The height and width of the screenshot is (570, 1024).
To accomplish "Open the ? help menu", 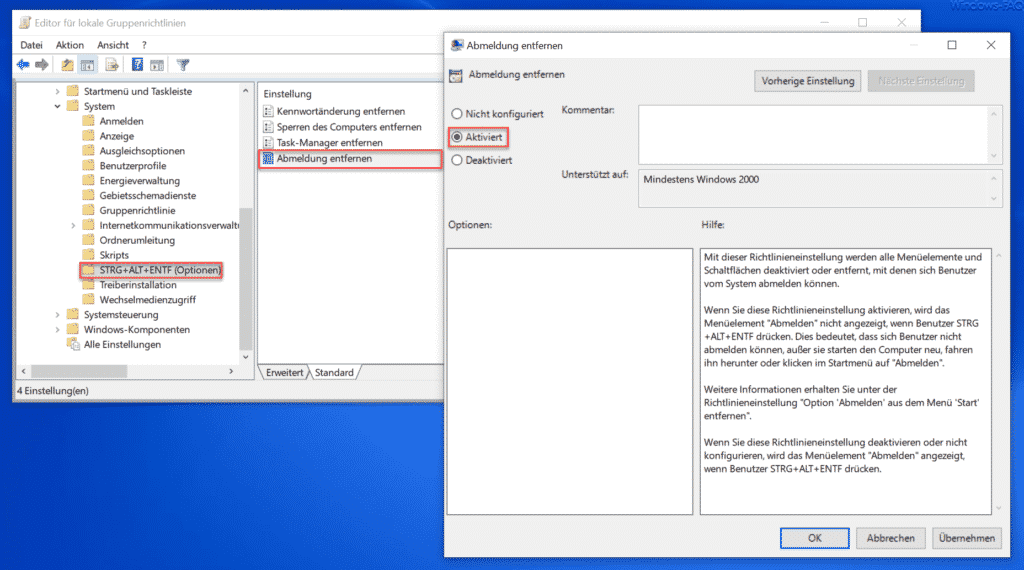I will click(x=144, y=45).
